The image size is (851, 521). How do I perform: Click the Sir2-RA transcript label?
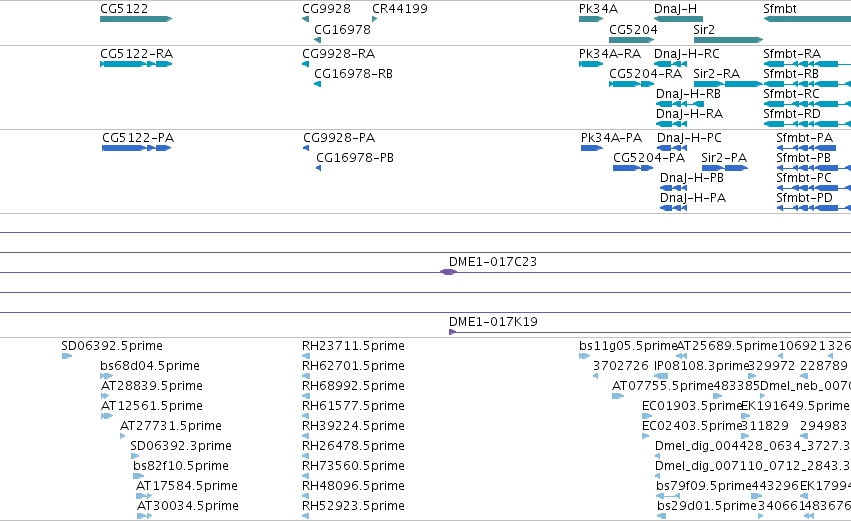point(716,74)
